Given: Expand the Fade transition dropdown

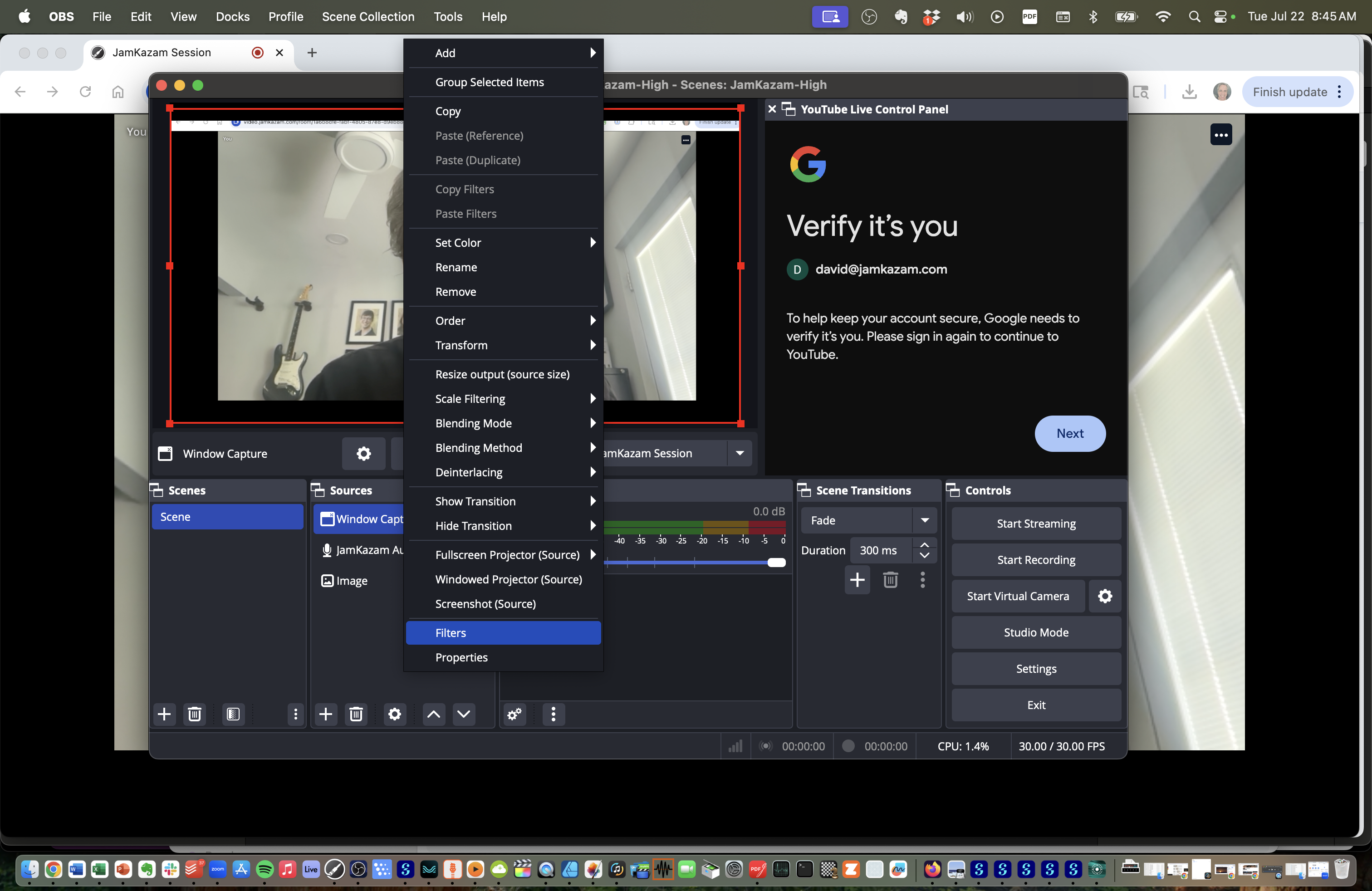Looking at the screenshot, I should point(924,520).
